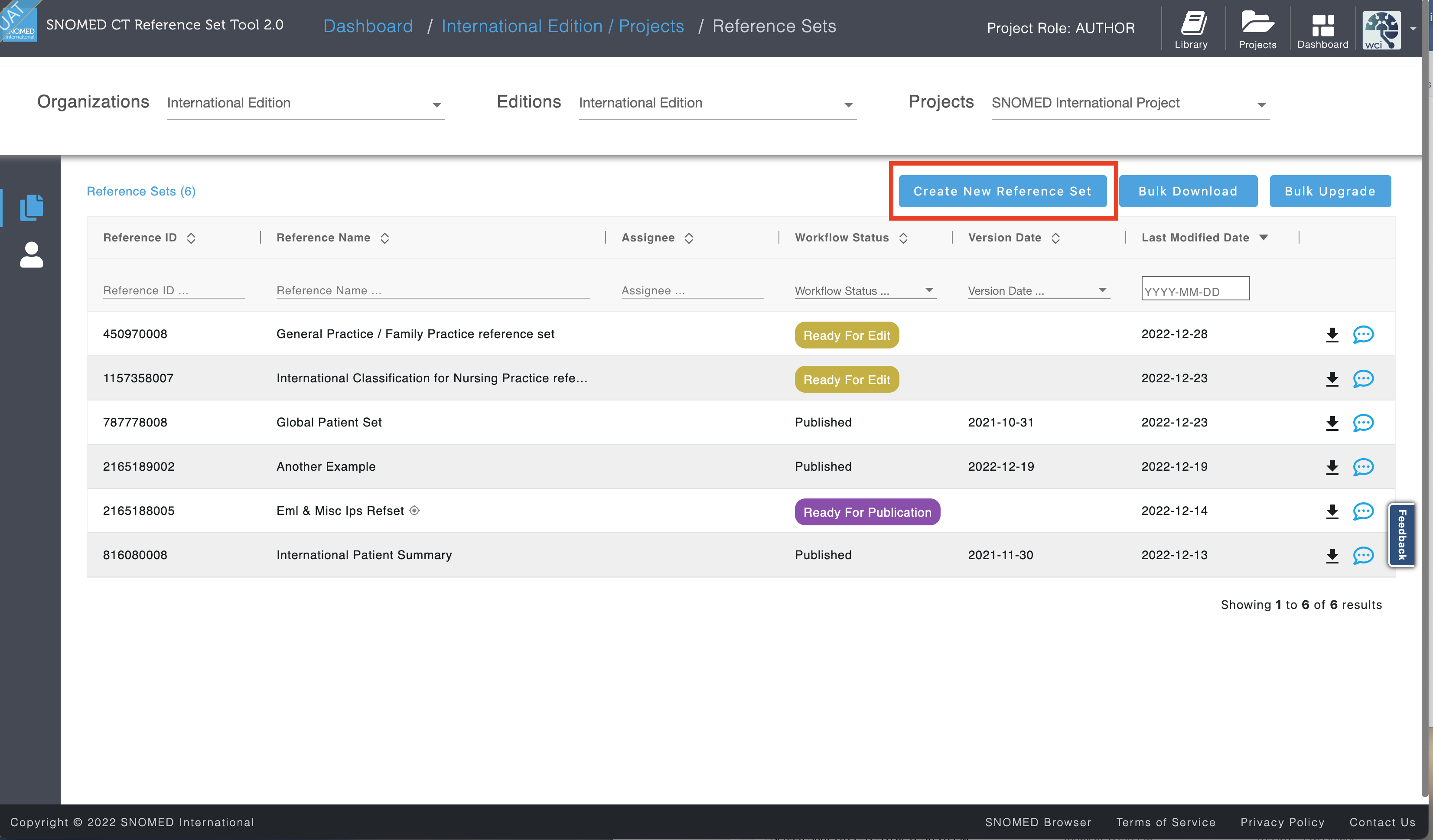This screenshot has height=840, width=1433.
Task: Open the Organizations dropdown
Action: (x=305, y=104)
